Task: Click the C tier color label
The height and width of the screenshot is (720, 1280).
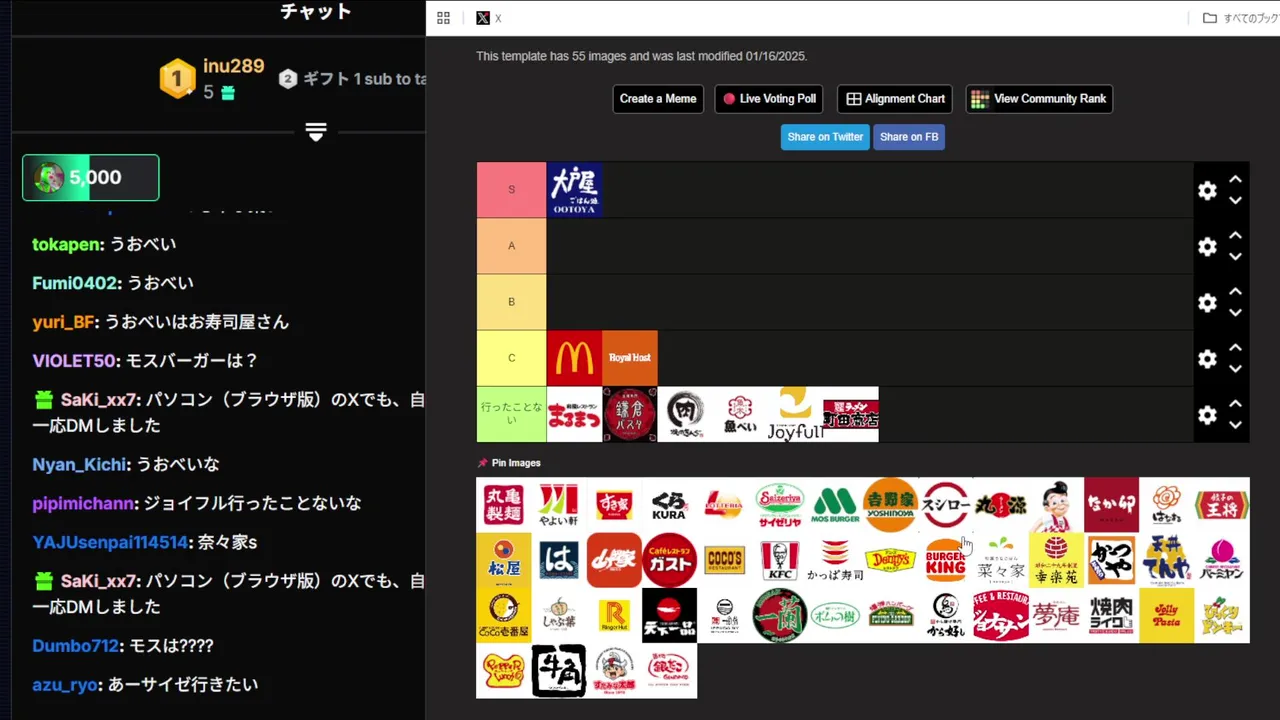Action: click(512, 358)
